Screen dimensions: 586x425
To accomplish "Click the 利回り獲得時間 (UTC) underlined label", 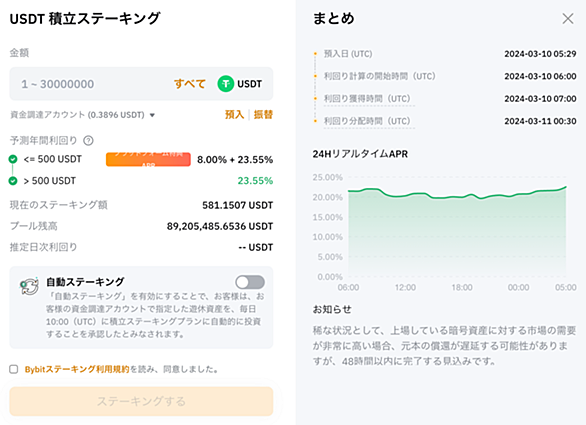I will (x=367, y=99).
